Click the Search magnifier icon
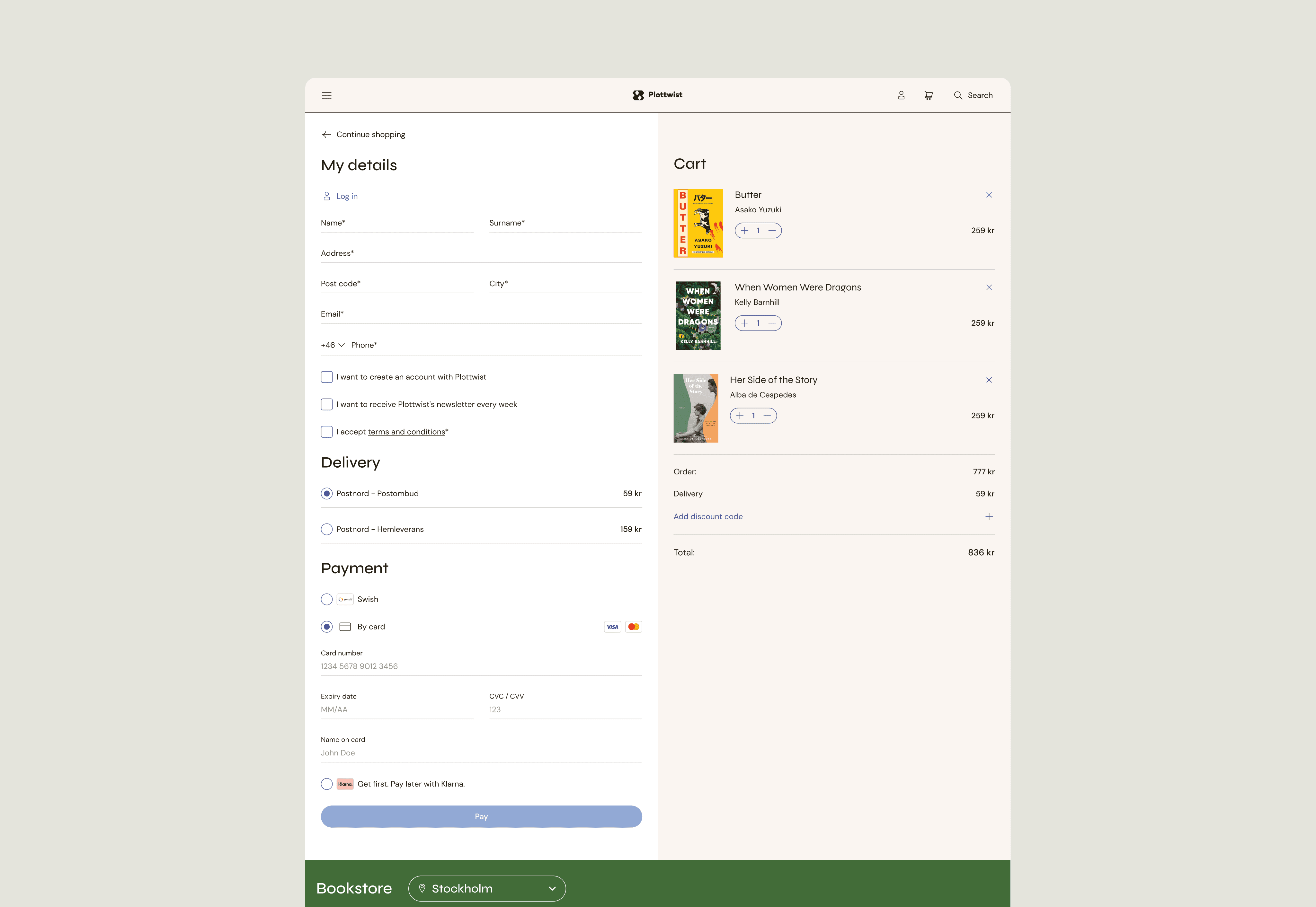Viewport: 1316px width, 907px height. tap(958, 95)
